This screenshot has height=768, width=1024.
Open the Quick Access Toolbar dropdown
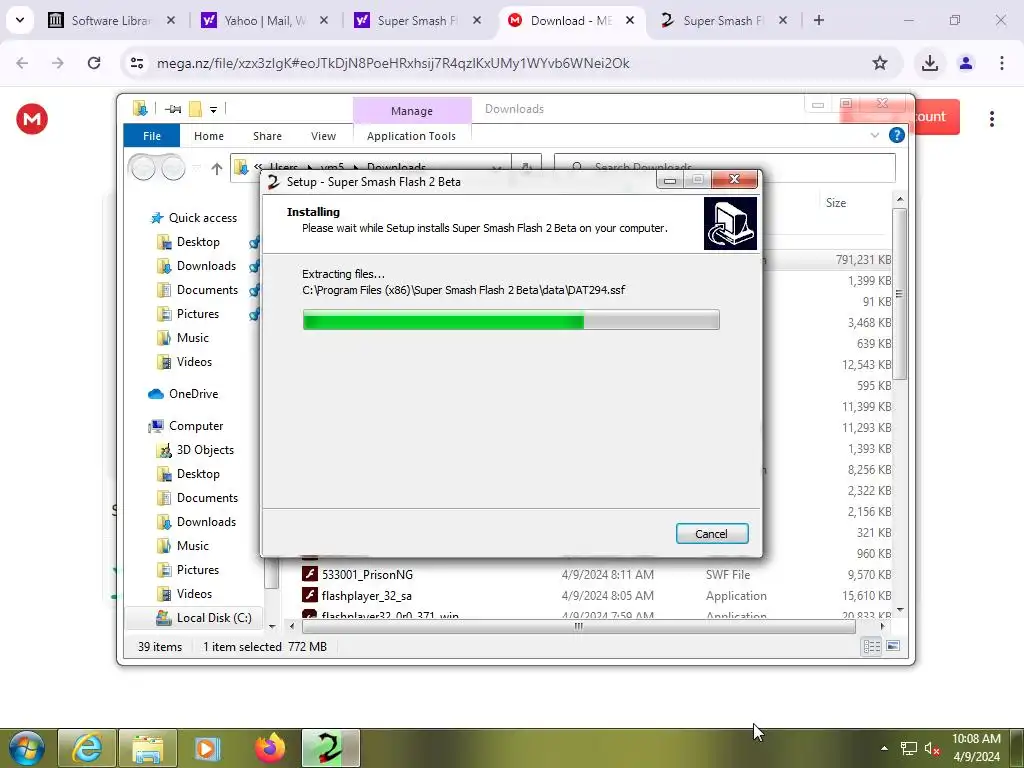[x=213, y=109]
